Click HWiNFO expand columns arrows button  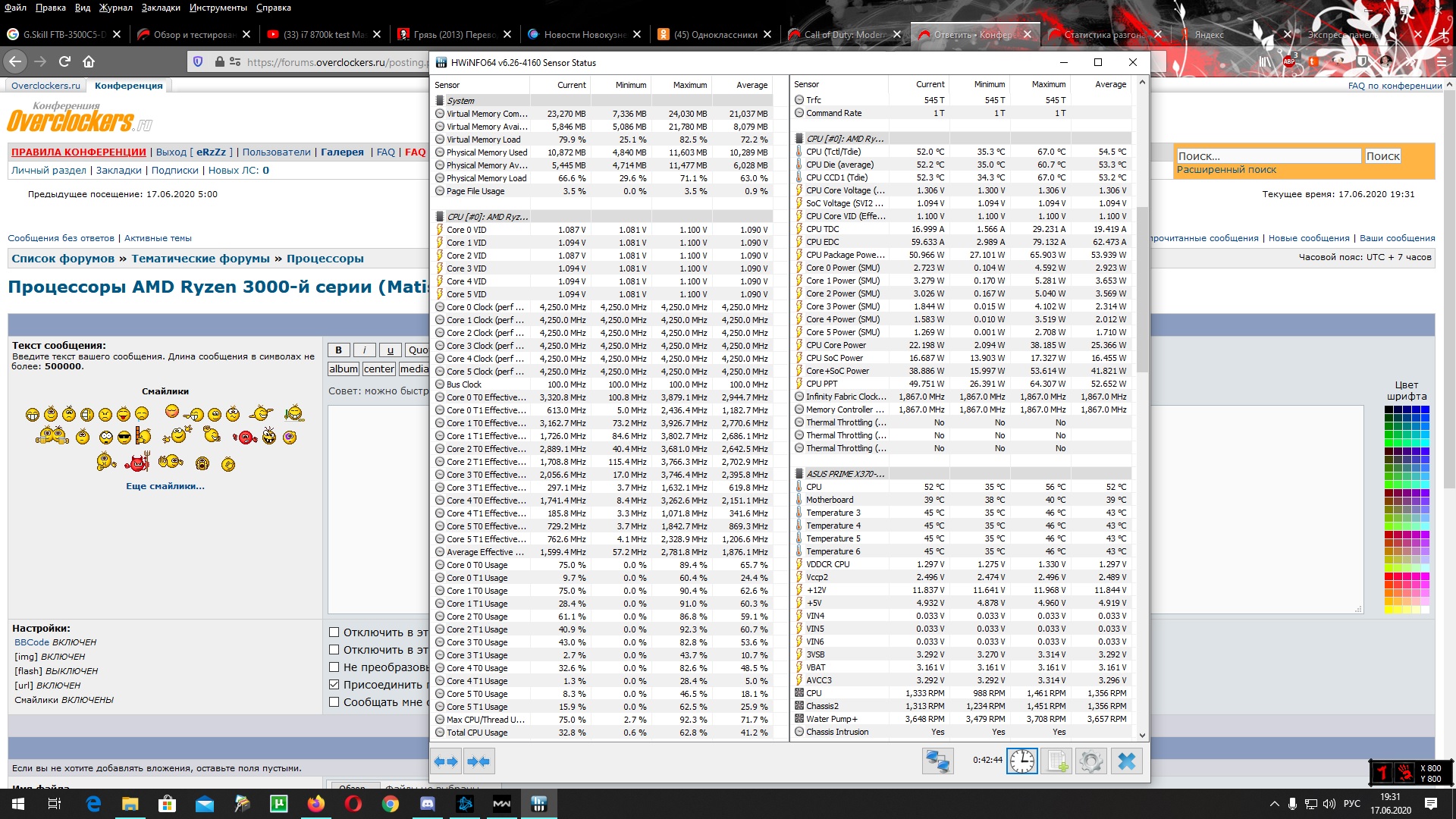pyautogui.click(x=446, y=761)
